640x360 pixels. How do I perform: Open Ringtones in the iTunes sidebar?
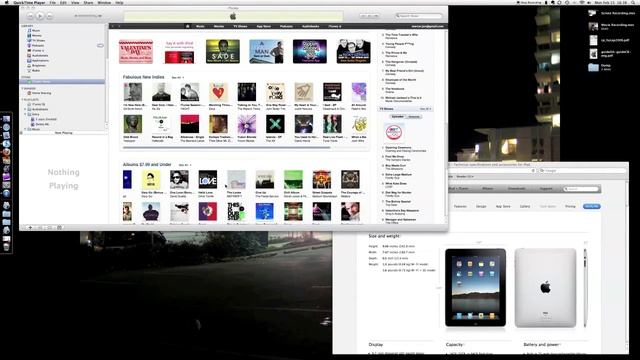pos(39,65)
